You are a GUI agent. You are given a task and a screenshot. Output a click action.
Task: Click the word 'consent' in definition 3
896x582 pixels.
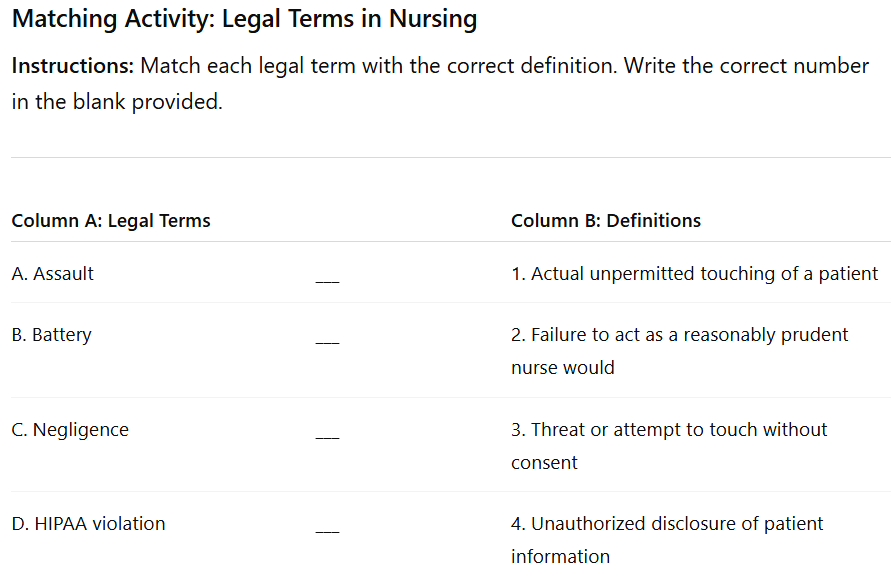click(544, 463)
